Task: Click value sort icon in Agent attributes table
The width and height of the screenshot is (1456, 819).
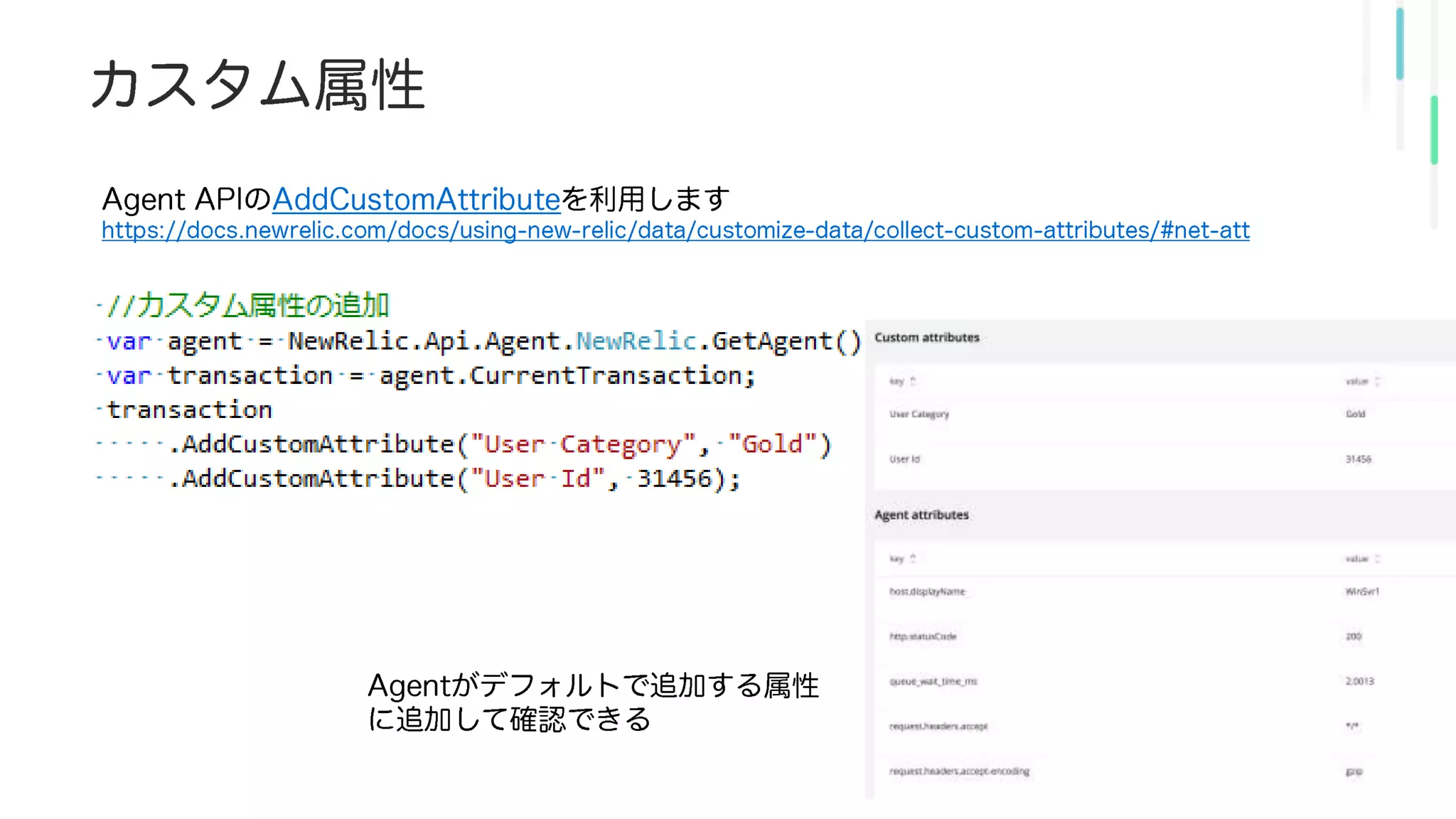Action: [x=1378, y=558]
